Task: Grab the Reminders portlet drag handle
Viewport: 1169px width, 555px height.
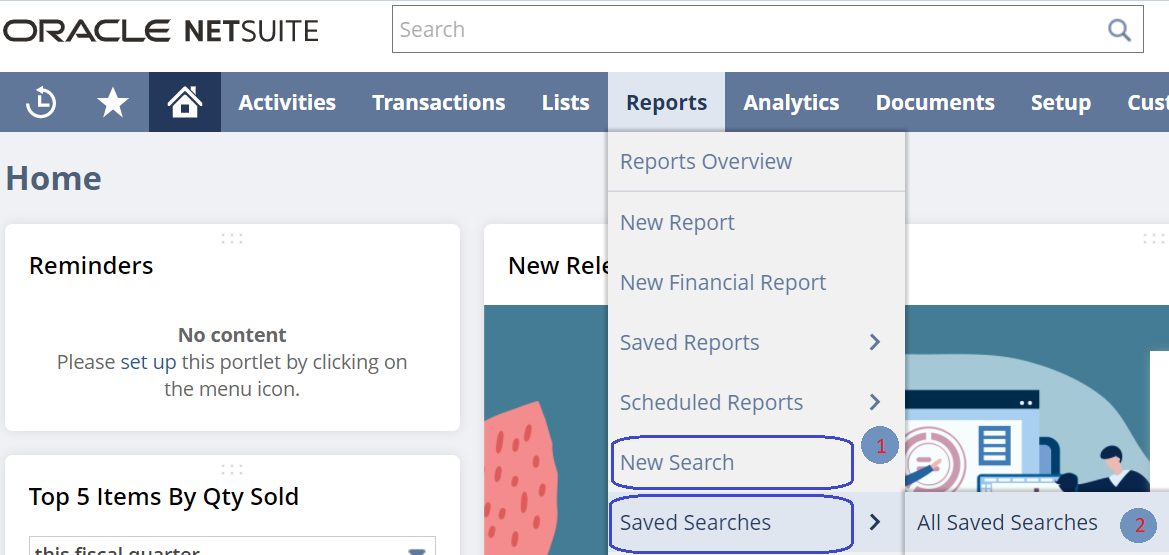Action: pyautogui.click(x=232, y=239)
